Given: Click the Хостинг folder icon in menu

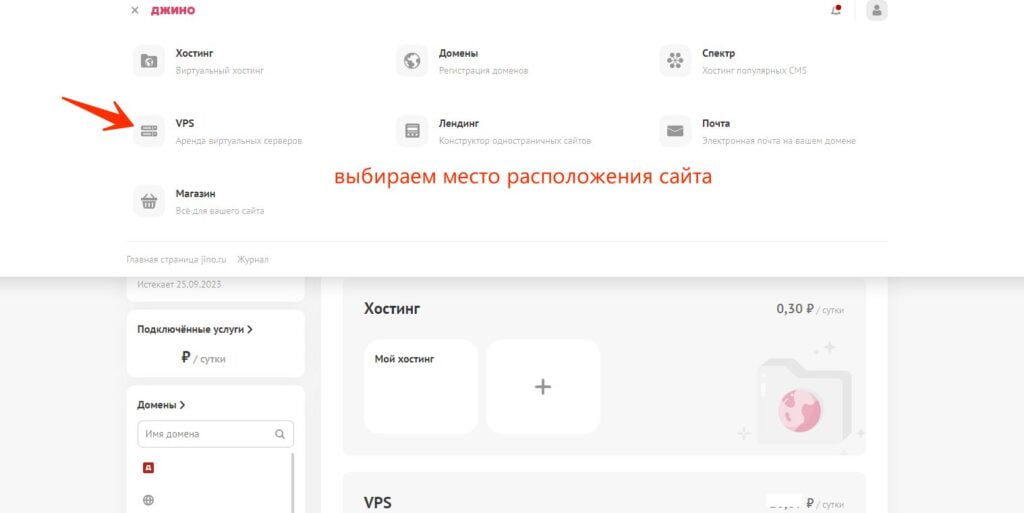Looking at the screenshot, I should click(x=149, y=61).
